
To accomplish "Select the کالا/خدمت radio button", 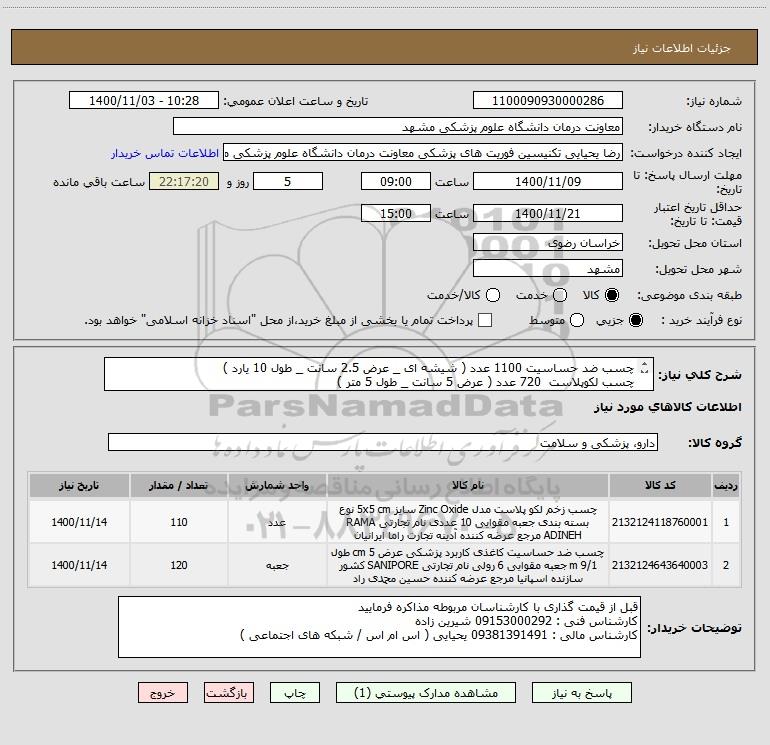I will pos(493,295).
